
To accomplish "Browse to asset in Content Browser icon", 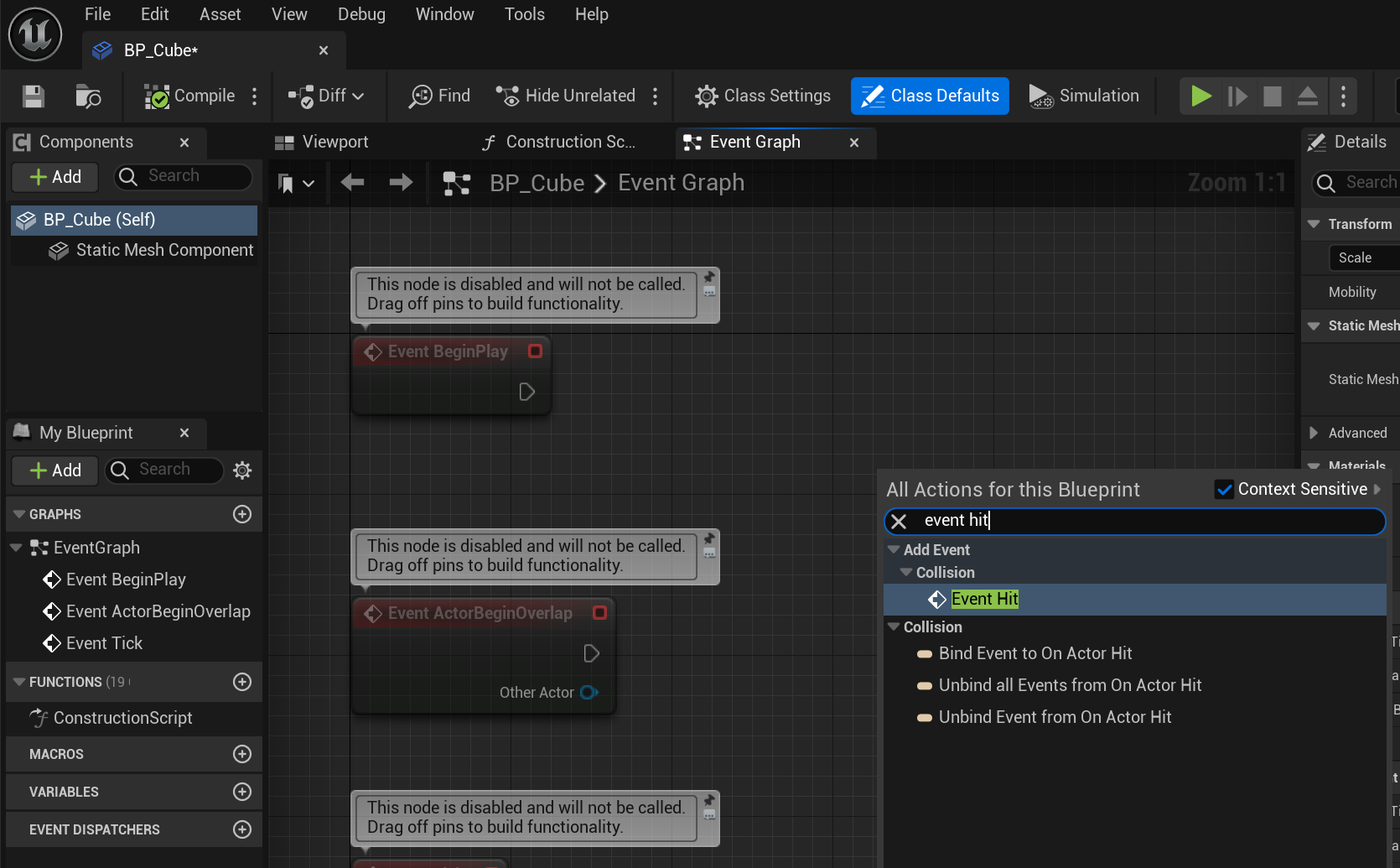I will (88, 96).
